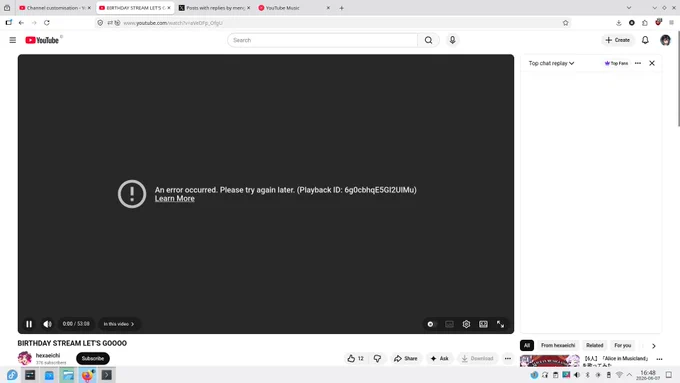Click the taskbar clock
The image size is (680, 383).
tap(648, 375)
